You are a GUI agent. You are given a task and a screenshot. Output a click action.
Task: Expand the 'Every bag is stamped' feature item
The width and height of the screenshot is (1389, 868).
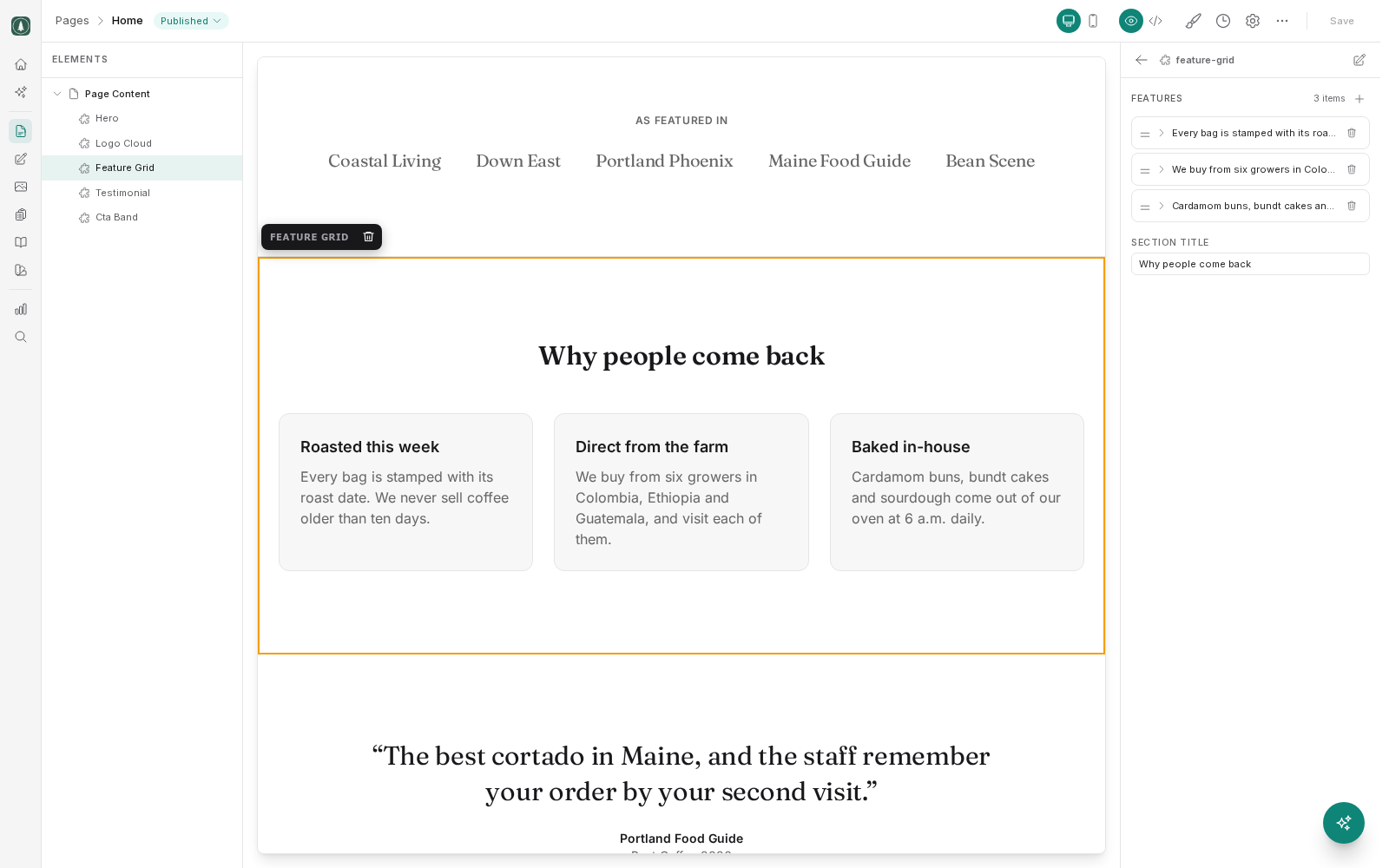point(1162,133)
